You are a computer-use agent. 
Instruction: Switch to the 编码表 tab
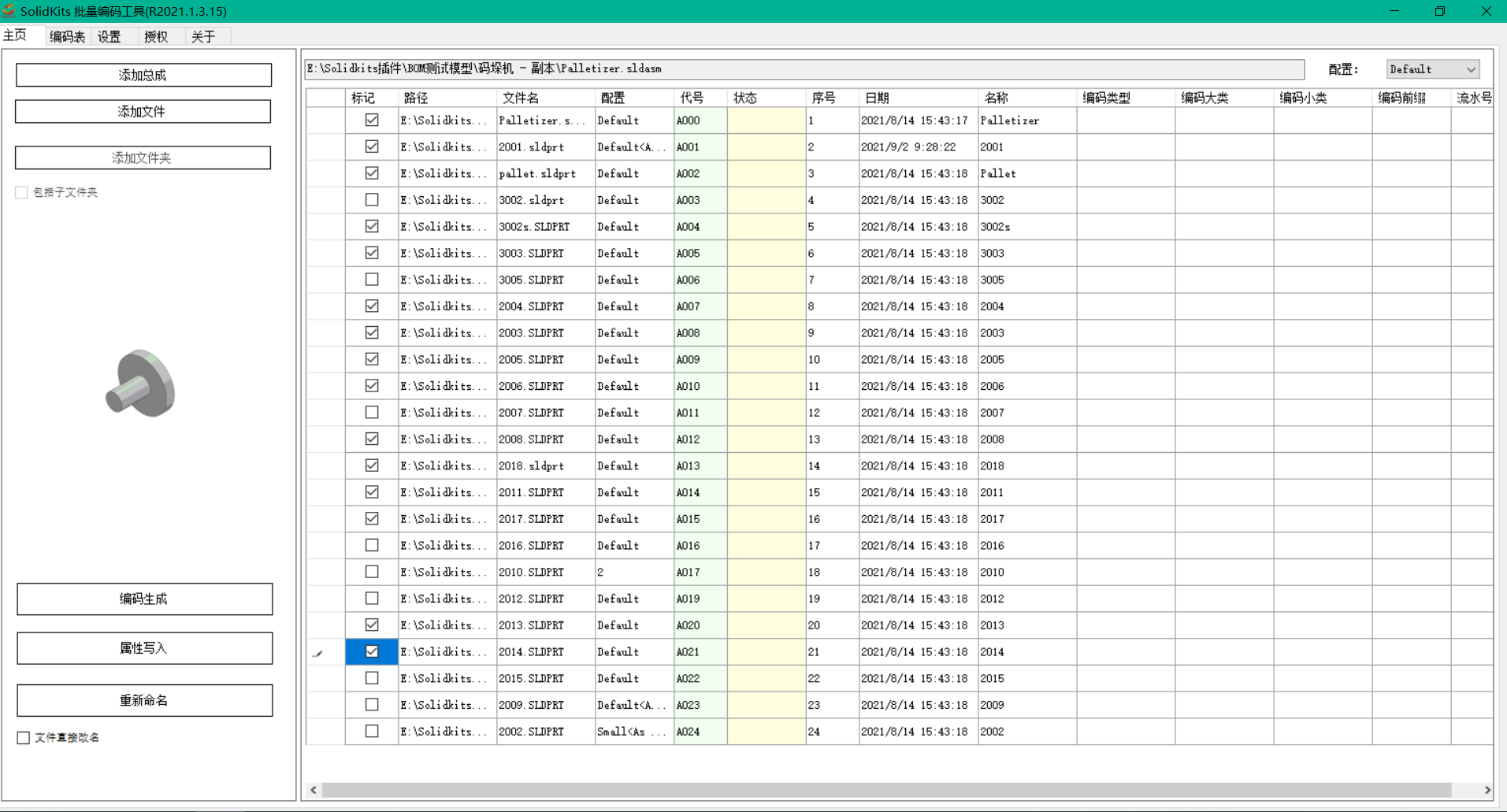pos(67,36)
